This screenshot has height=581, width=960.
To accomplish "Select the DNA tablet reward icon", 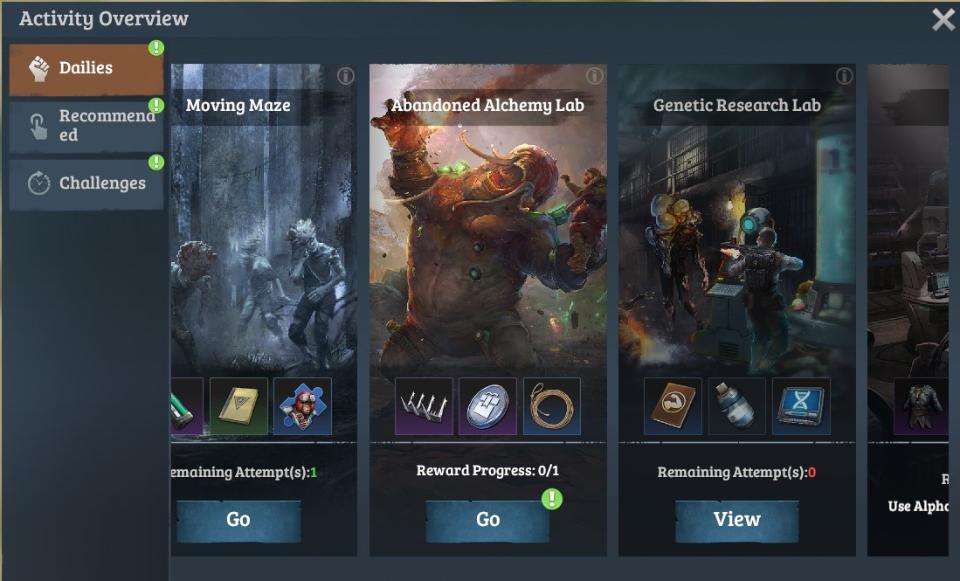I will click(x=801, y=407).
